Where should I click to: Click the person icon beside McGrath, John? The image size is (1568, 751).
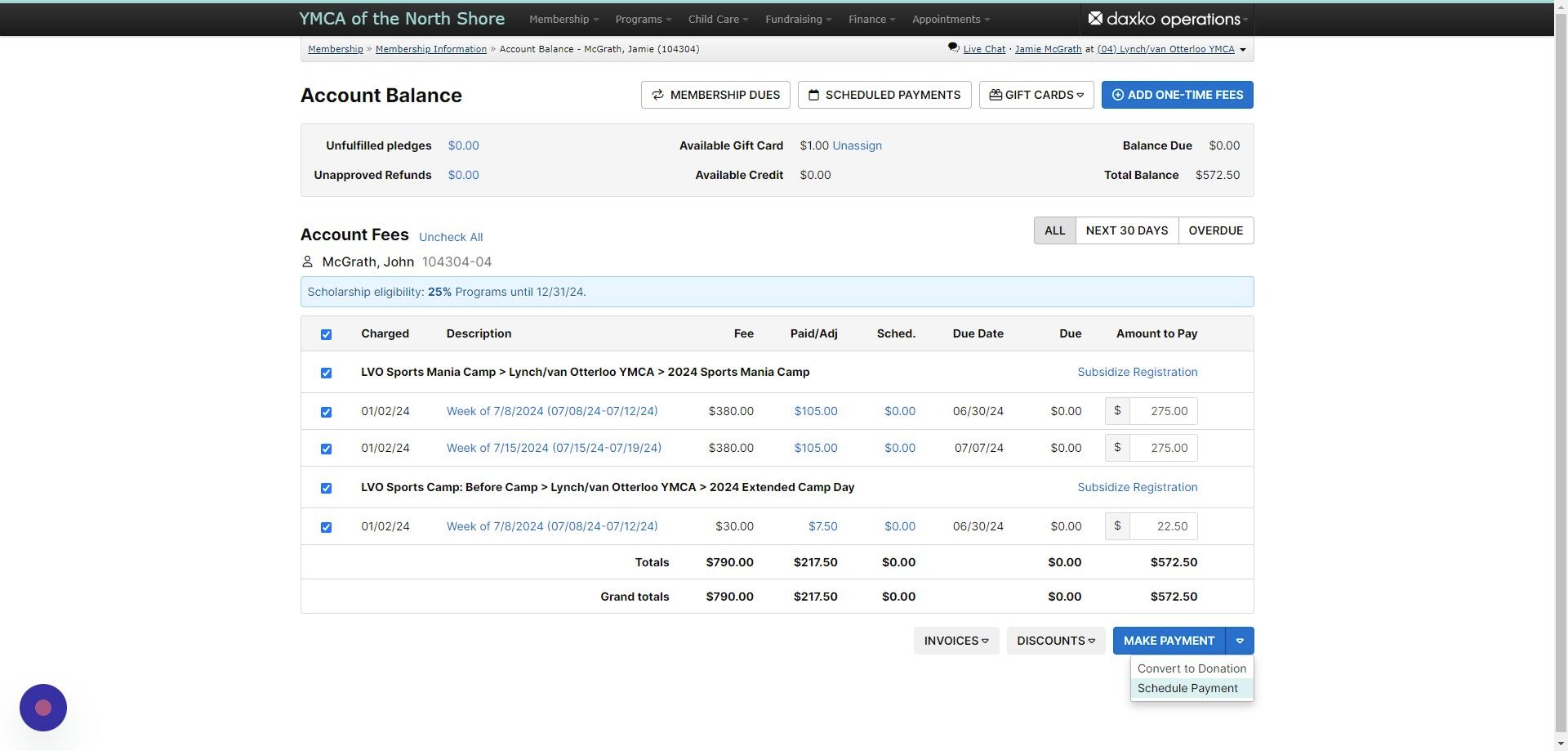point(307,262)
